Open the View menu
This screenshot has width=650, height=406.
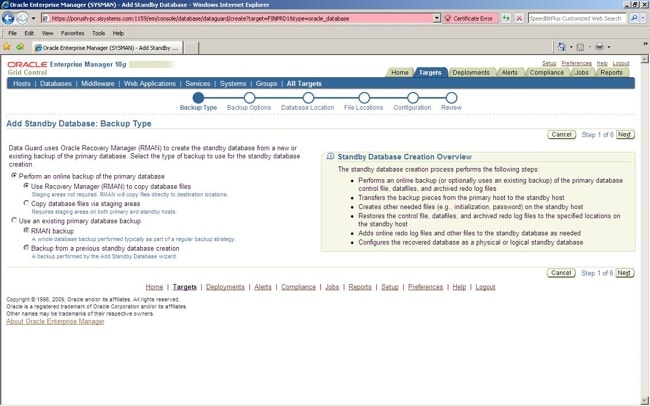[47, 33]
